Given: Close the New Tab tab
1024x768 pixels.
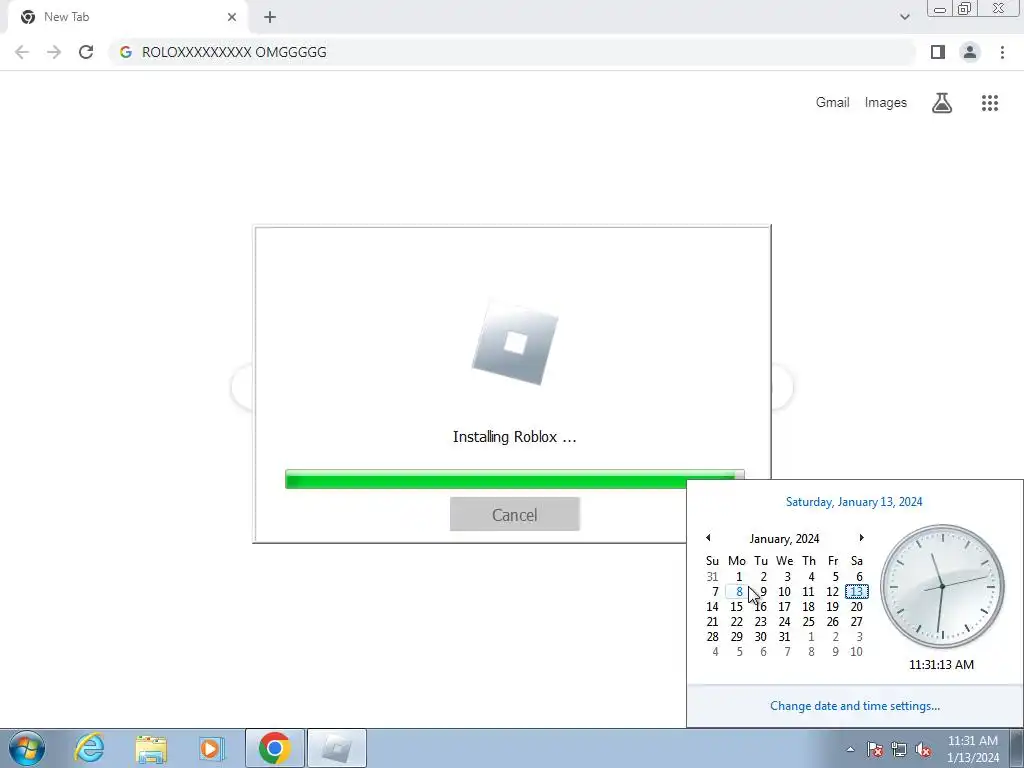Looking at the screenshot, I should tap(232, 17).
